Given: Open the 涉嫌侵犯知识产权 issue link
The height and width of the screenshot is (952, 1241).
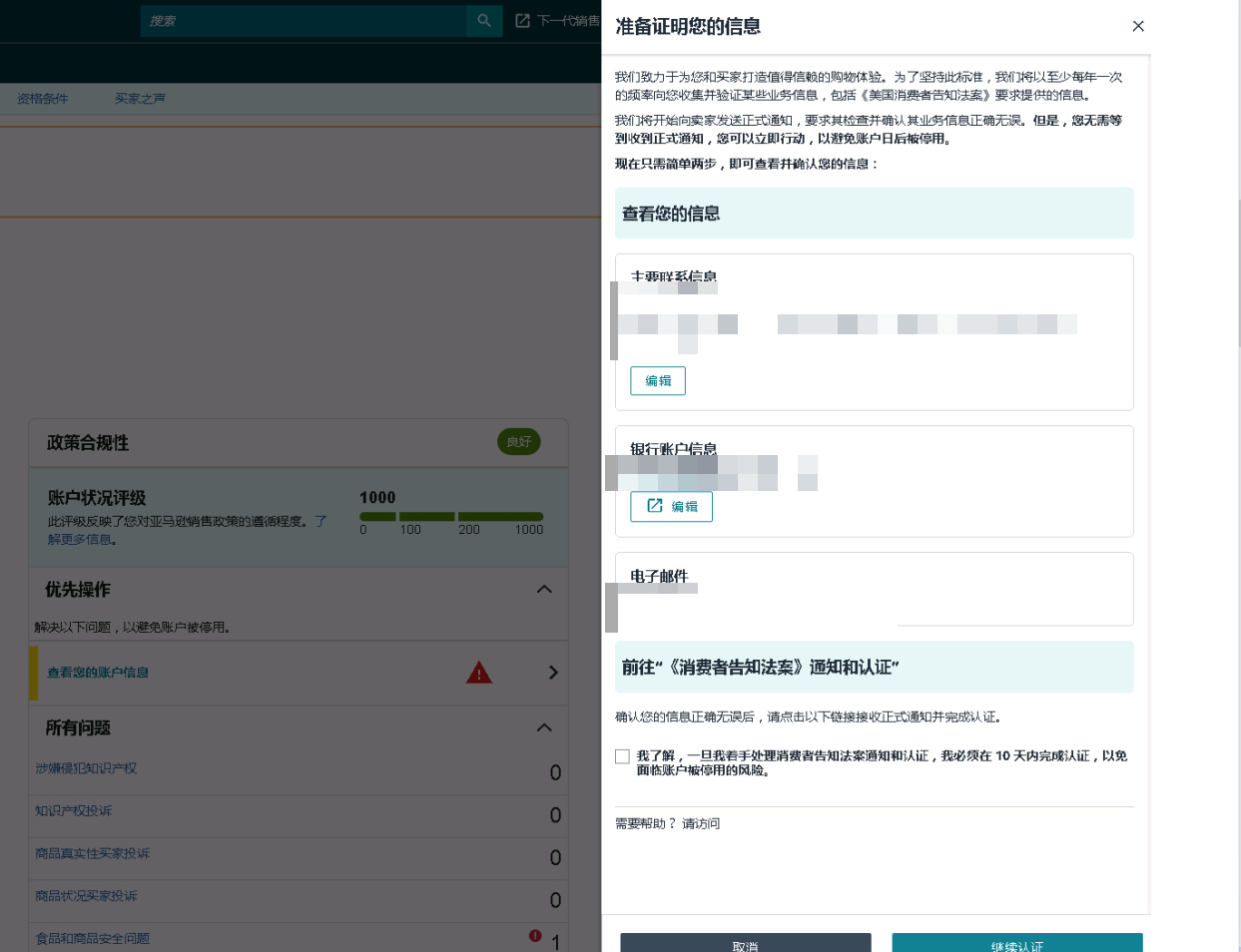Looking at the screenshot, I should coord(86,768).
